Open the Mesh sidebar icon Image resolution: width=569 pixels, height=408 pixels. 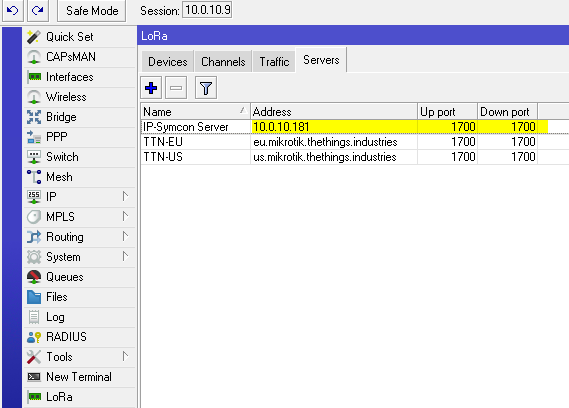[x=34, y=177]
